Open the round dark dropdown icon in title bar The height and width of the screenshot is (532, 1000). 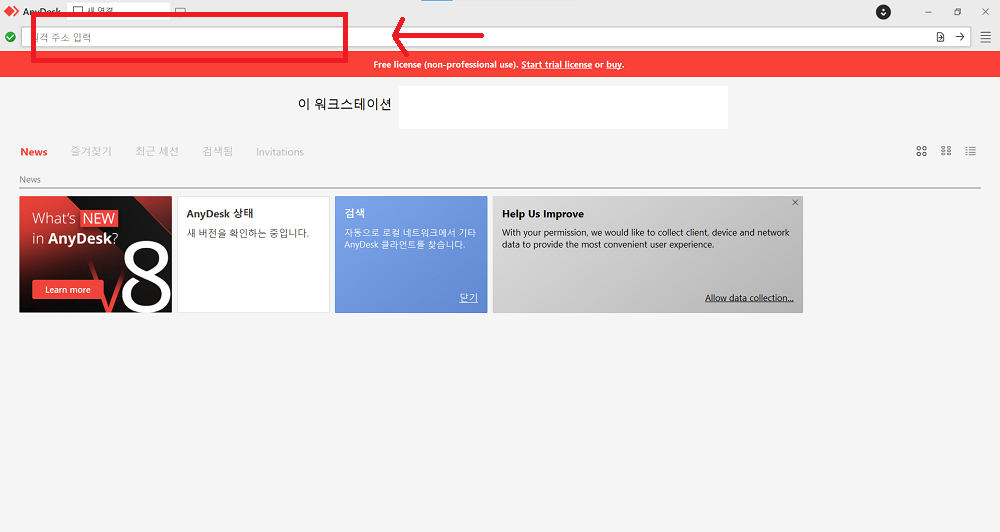tap(883, 12)
